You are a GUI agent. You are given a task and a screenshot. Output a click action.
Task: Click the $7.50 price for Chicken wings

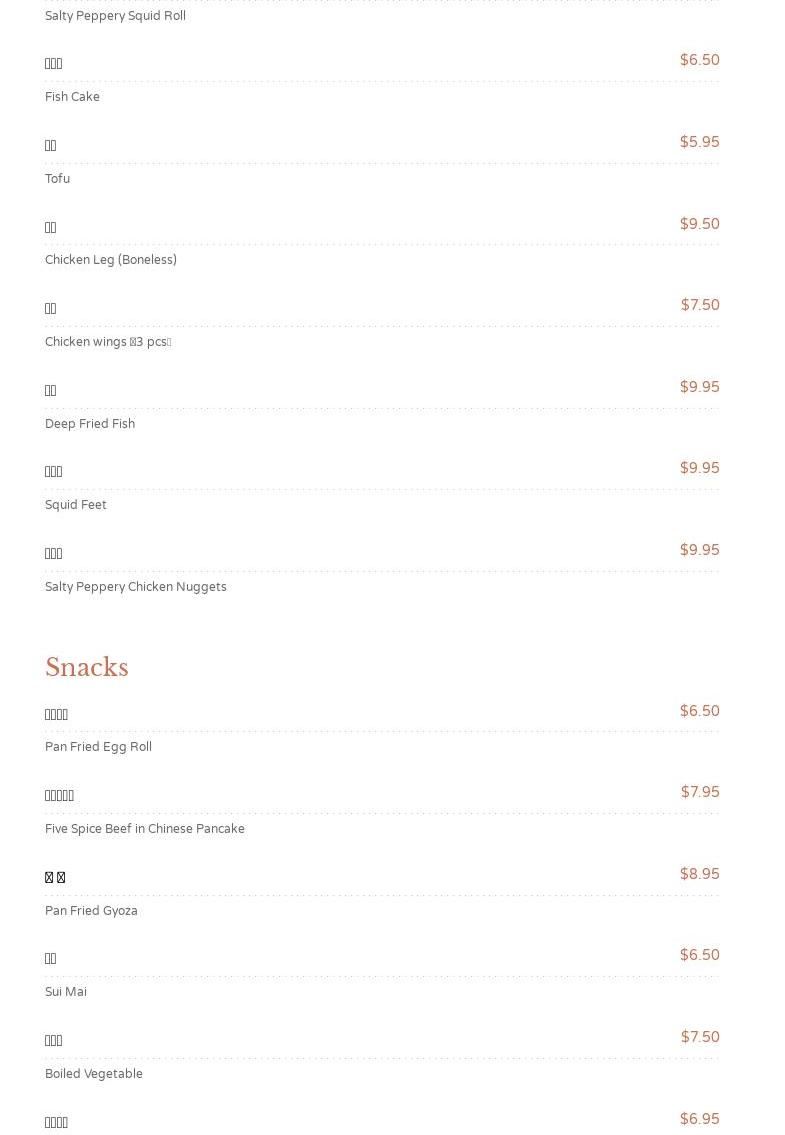[700, 305]
